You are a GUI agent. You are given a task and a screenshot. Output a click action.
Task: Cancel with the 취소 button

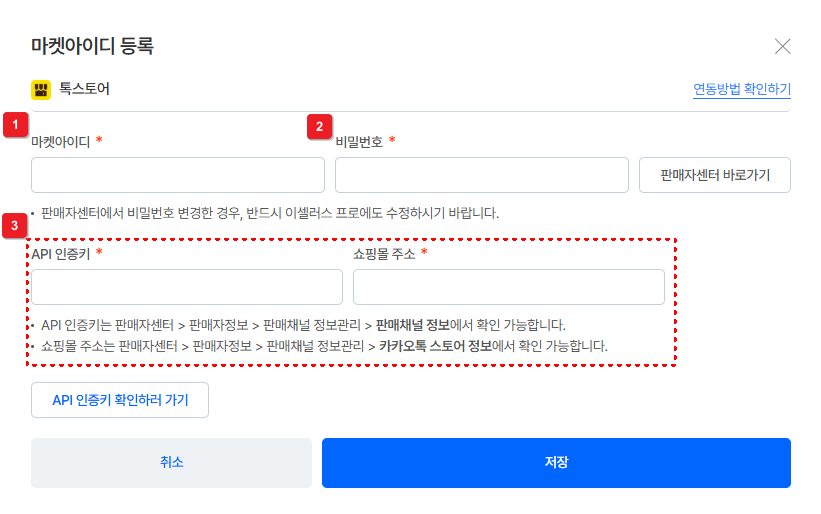[x=171, y=463]
